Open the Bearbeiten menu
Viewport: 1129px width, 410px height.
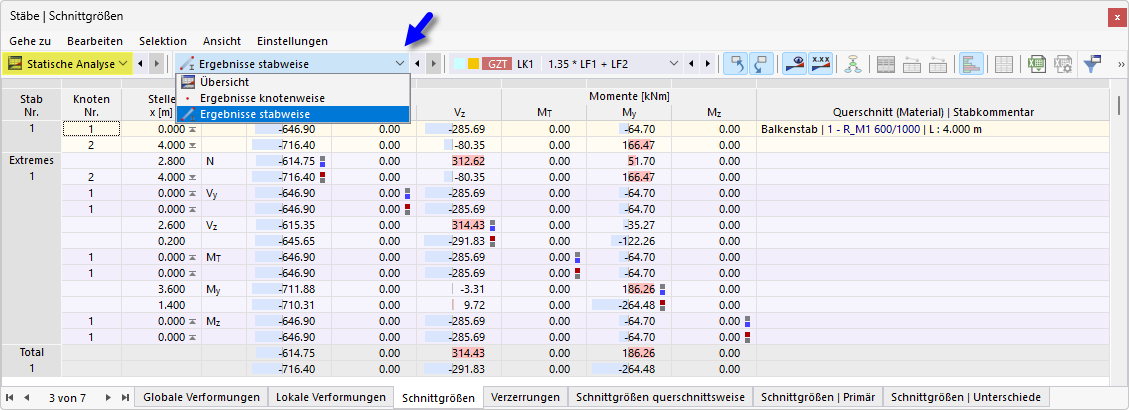pos(95,41)
